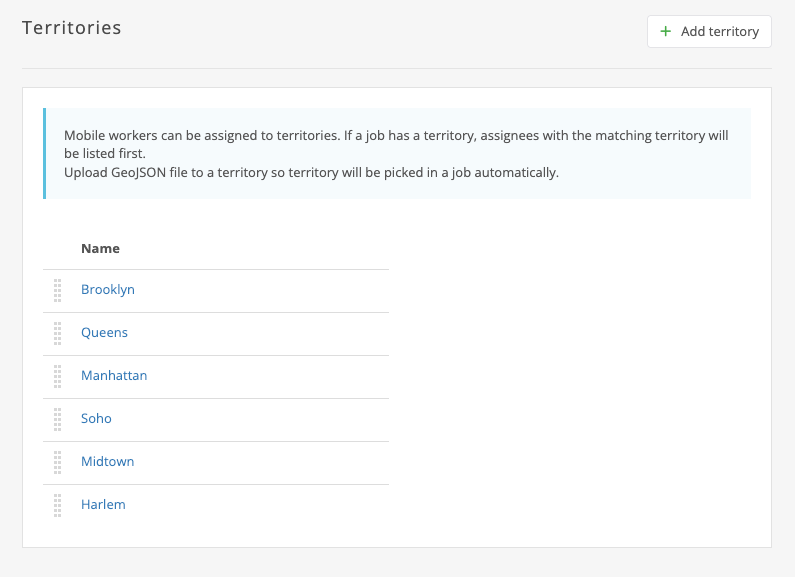The width and height of the screenshot is (795, 577).
Task: Go to the Midtown territory
Action: click(x=107, y=462)
